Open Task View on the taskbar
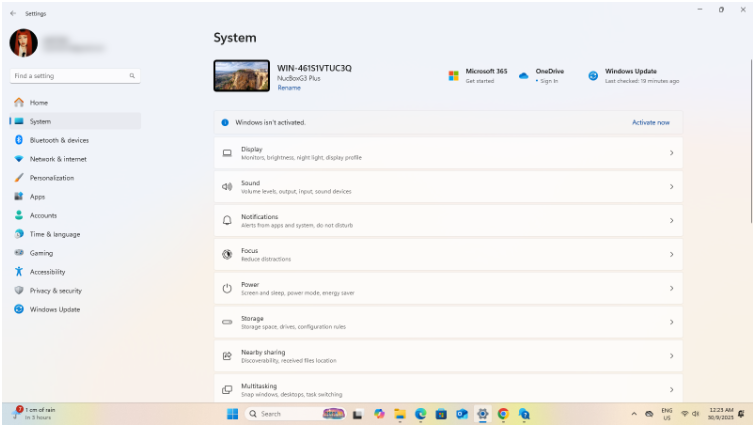This screenshot has width=753, height=425. pos(358,414)
